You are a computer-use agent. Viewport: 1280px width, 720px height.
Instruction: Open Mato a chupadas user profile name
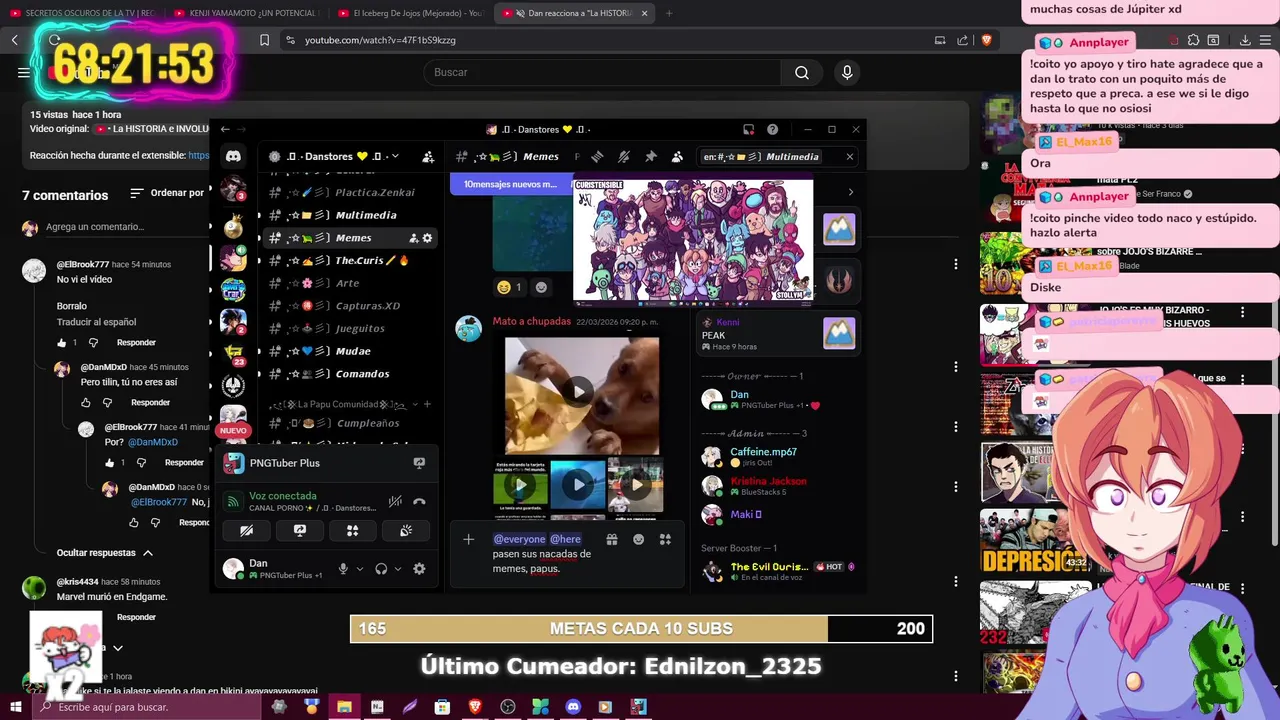531,322
